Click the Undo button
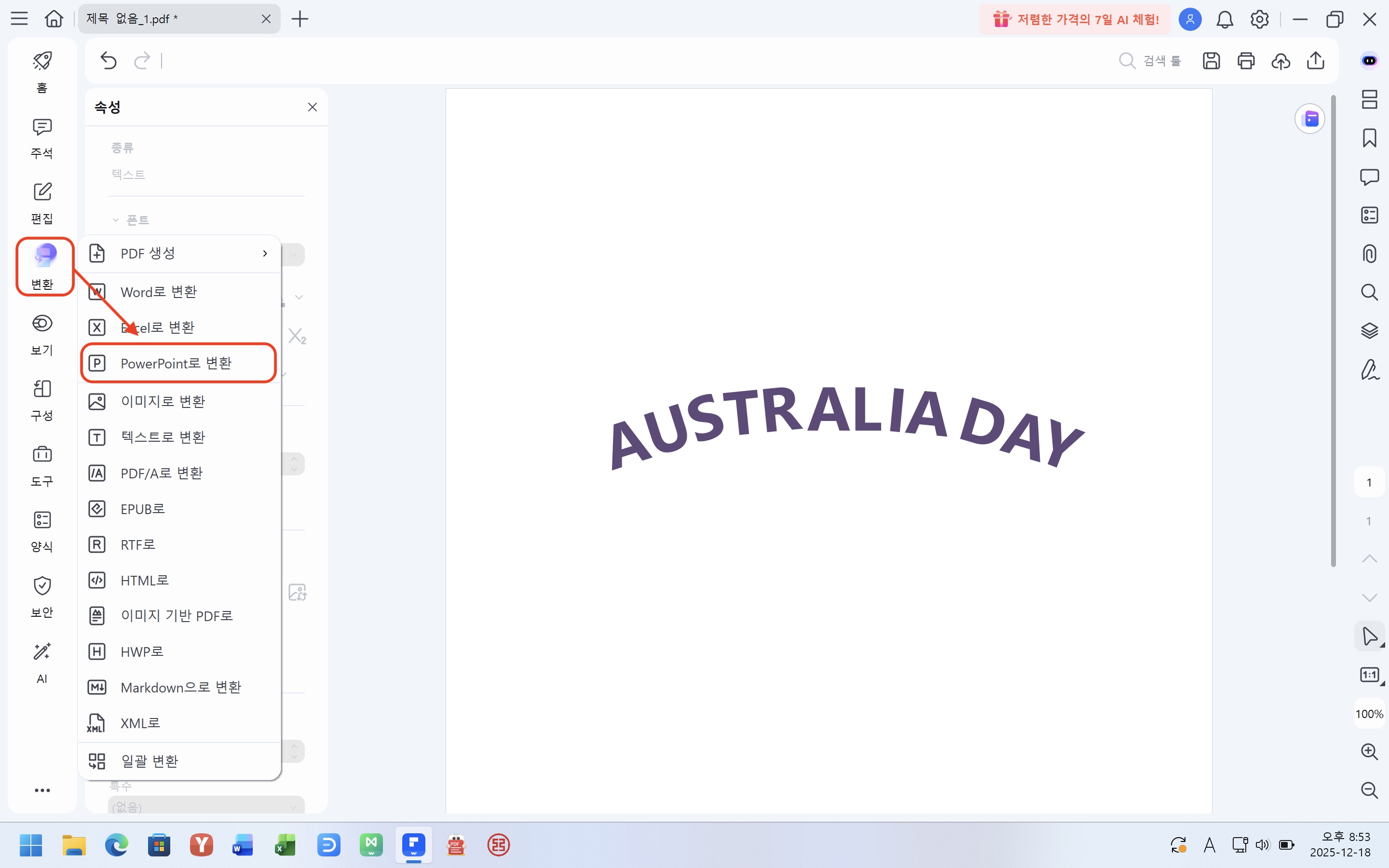The width and height of the screenshot is (1389, 868). point(109,61)
